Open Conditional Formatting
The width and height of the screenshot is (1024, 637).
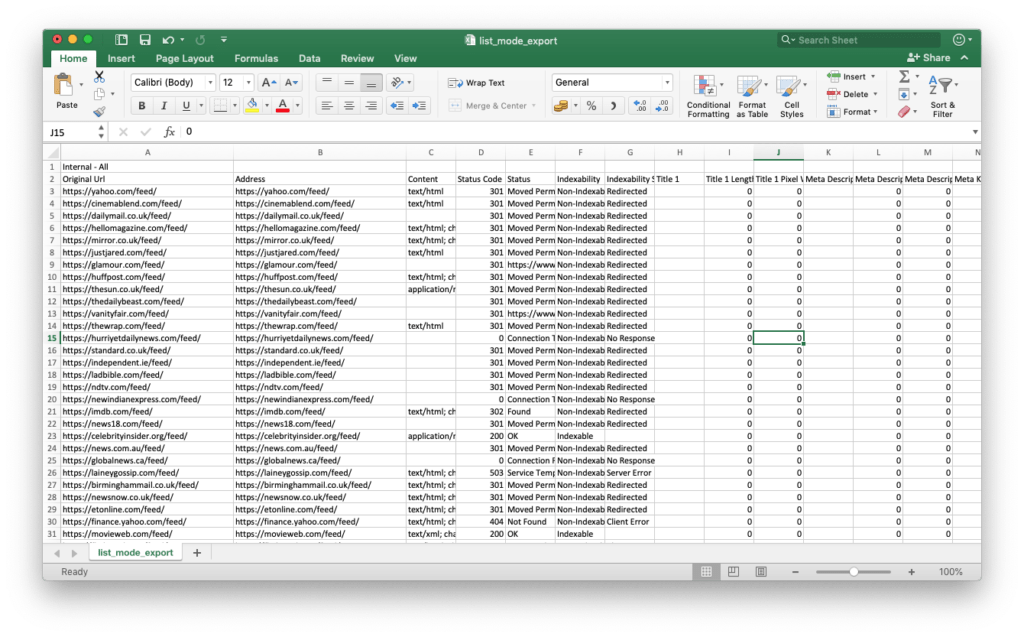pos(708,96)
